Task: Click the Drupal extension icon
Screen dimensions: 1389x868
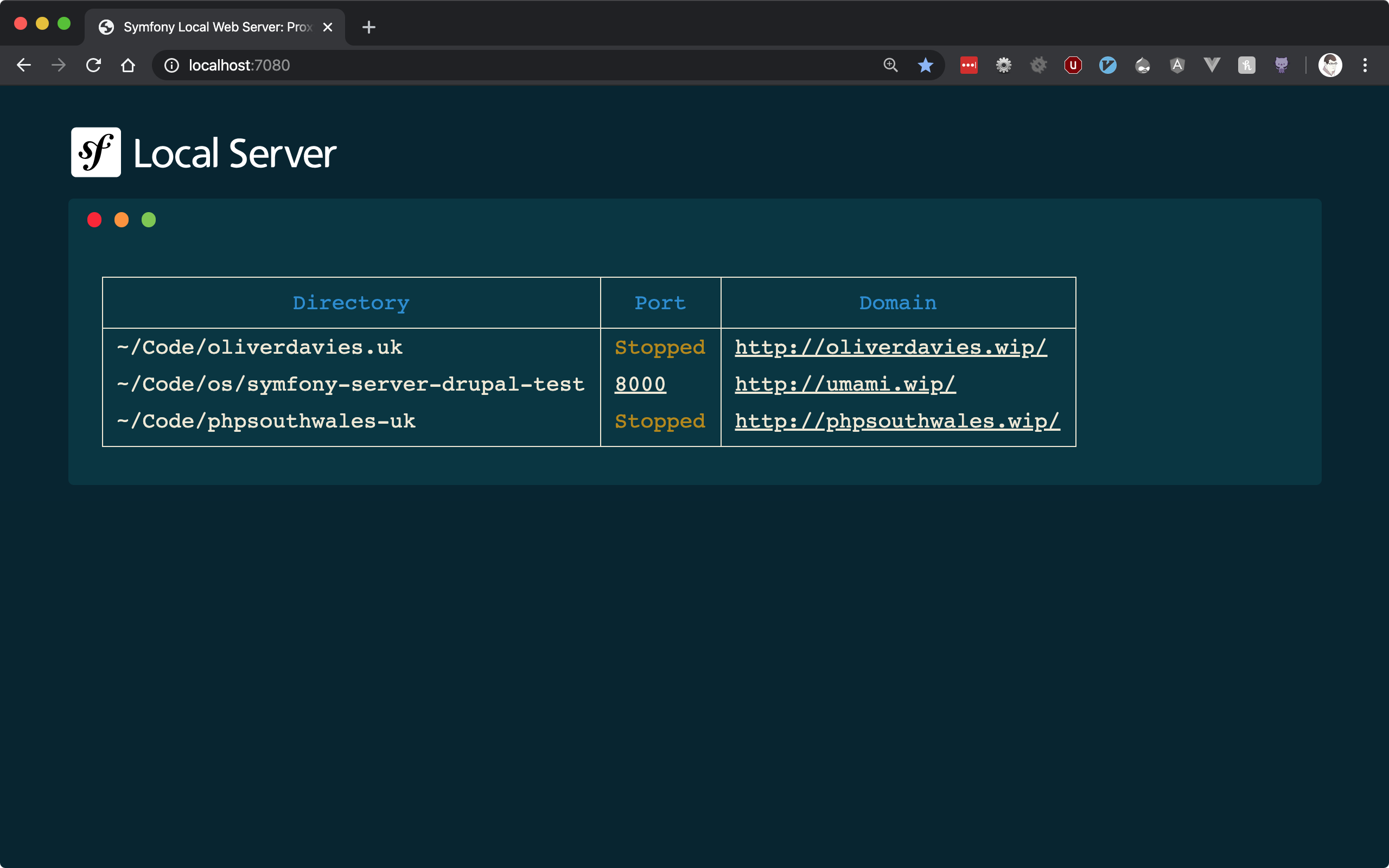Action: point(1142,65)
